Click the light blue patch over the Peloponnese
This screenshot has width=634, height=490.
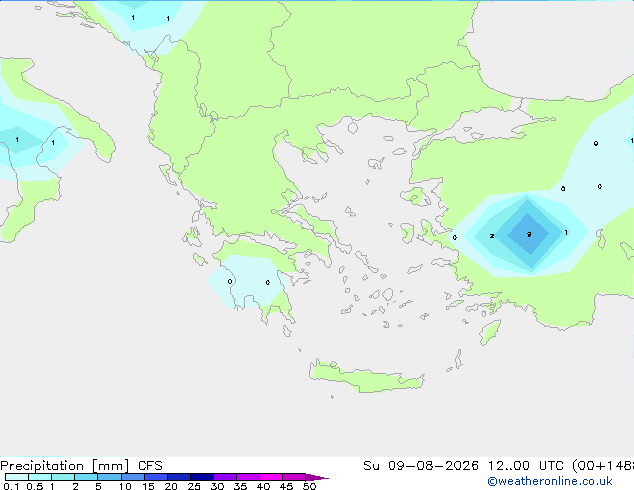coord(247,280)
